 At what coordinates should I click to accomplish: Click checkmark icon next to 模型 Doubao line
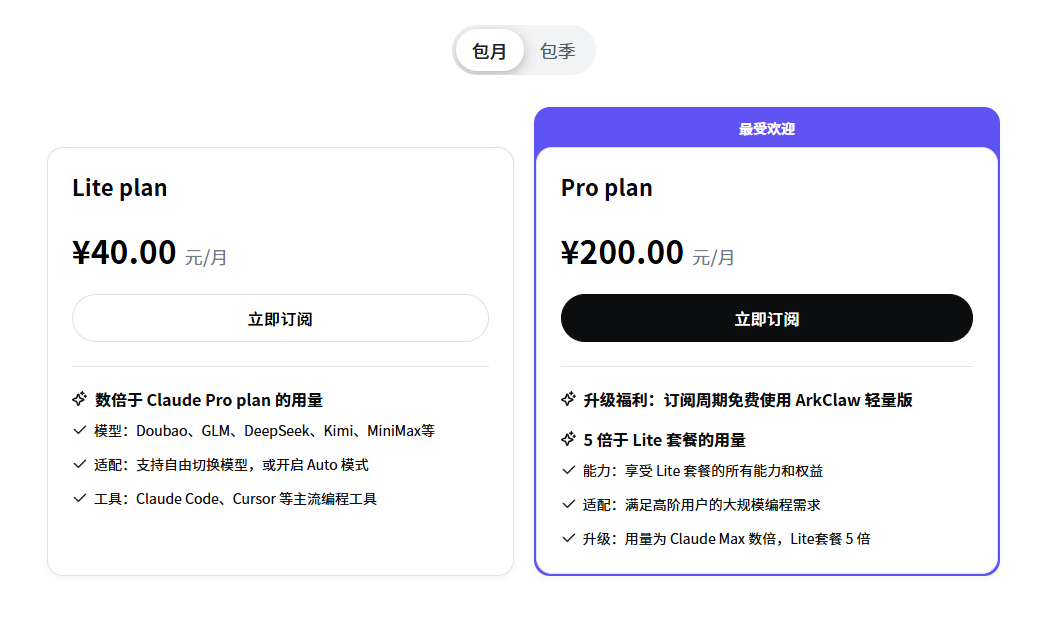pyautogui.click(x=80, y=431)
